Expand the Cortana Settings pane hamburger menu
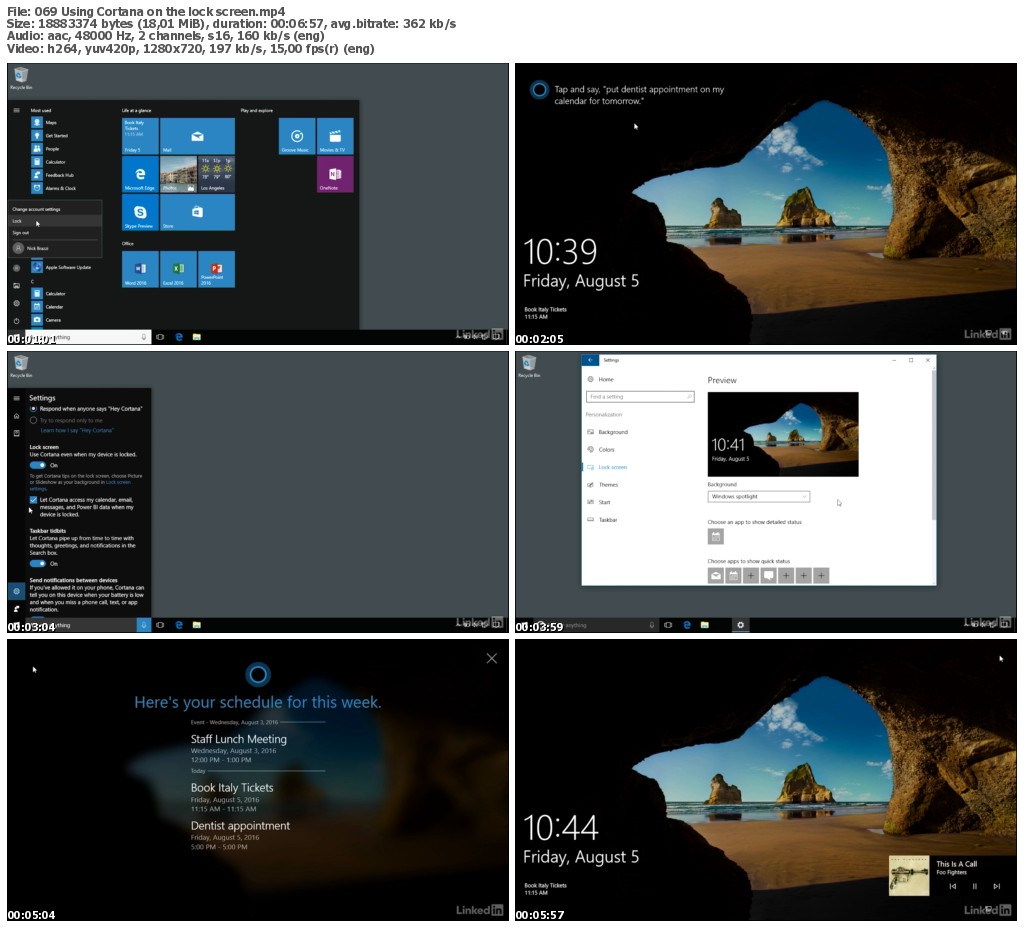The width and height of the screenshot is (1024, 927). point(16,398)
